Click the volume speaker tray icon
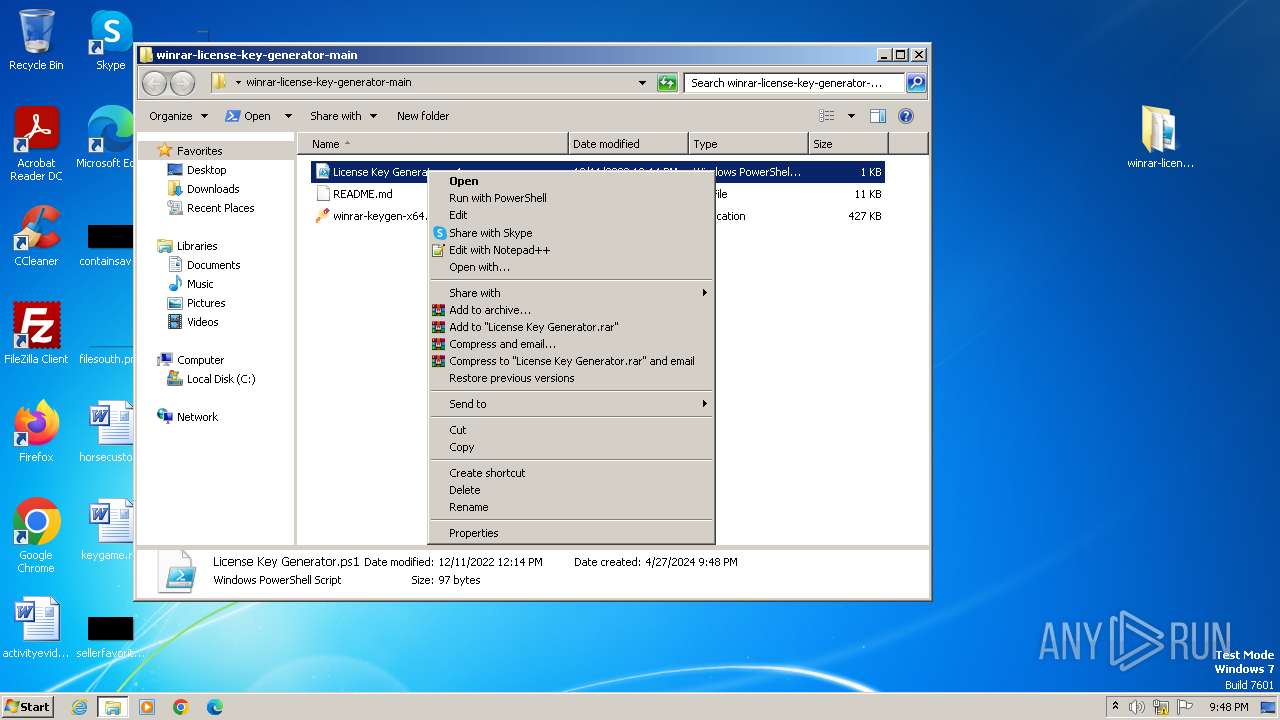1280x720 pixels. [x=1137, y=707]
